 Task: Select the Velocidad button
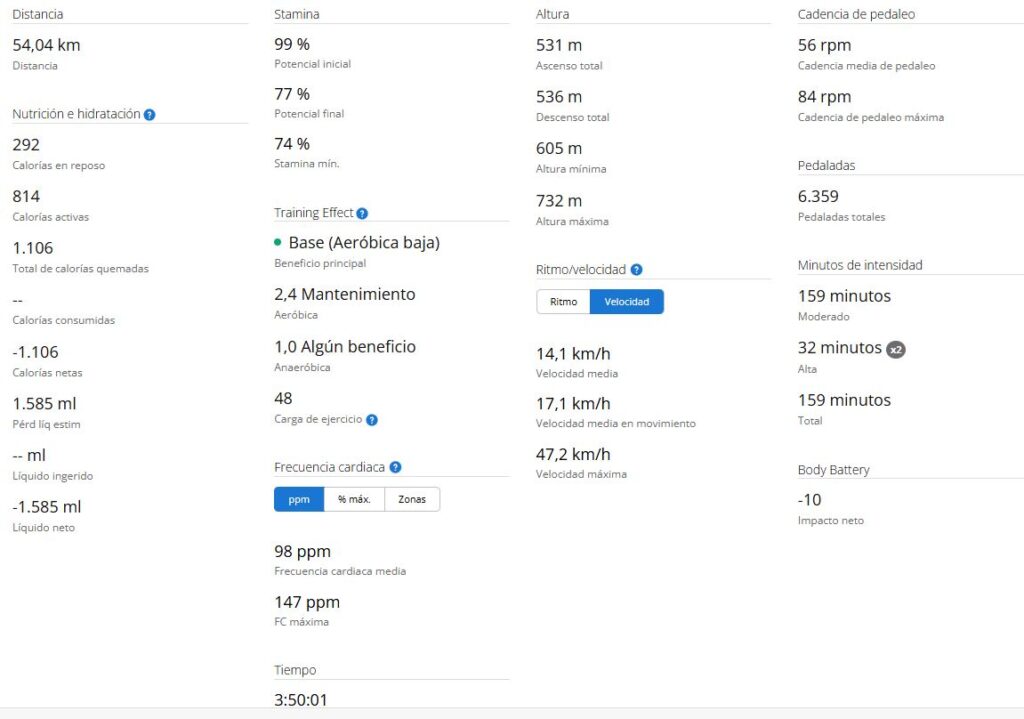[x=627, y=302]
